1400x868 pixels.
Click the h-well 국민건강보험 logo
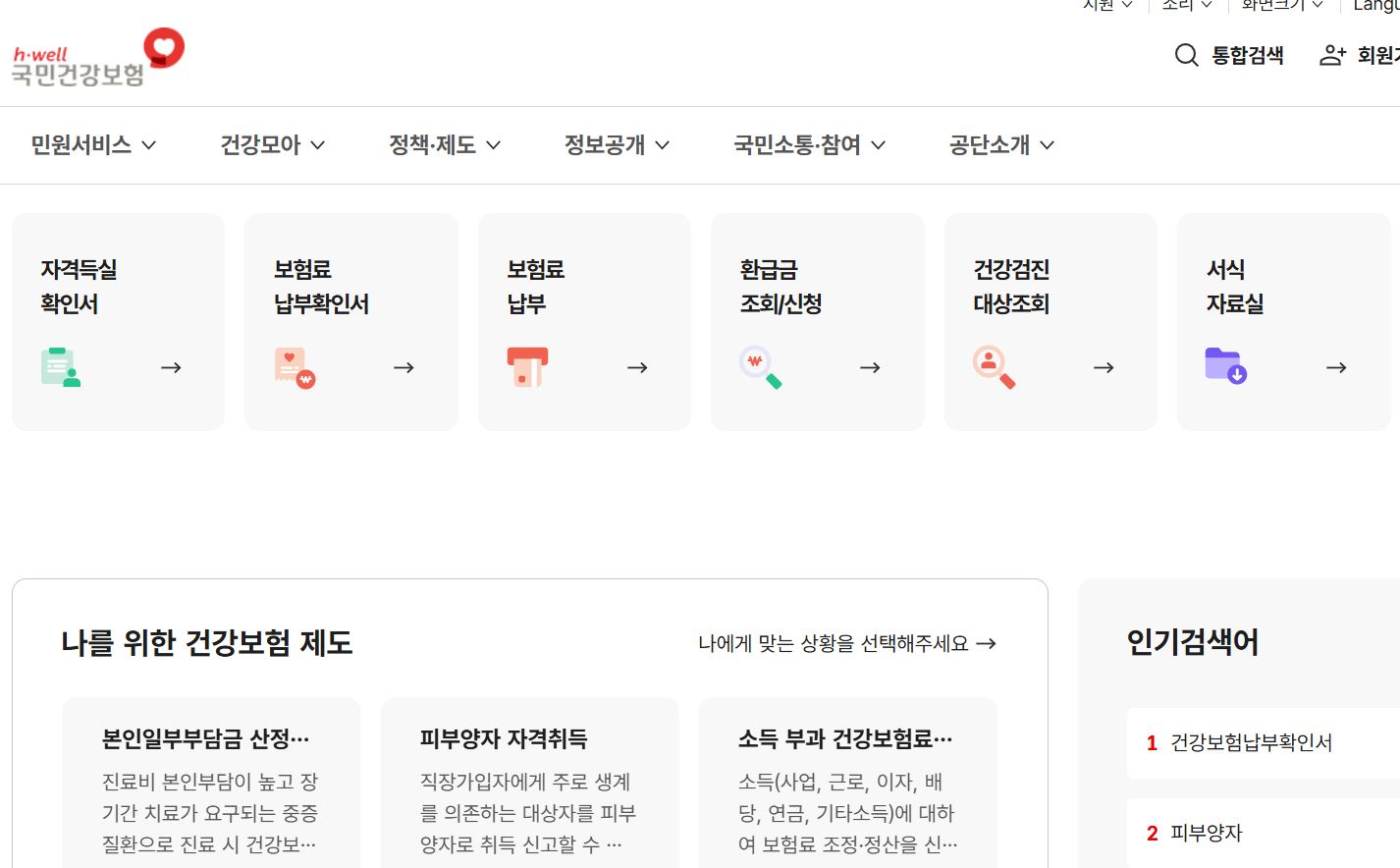[x=94, y=56]
